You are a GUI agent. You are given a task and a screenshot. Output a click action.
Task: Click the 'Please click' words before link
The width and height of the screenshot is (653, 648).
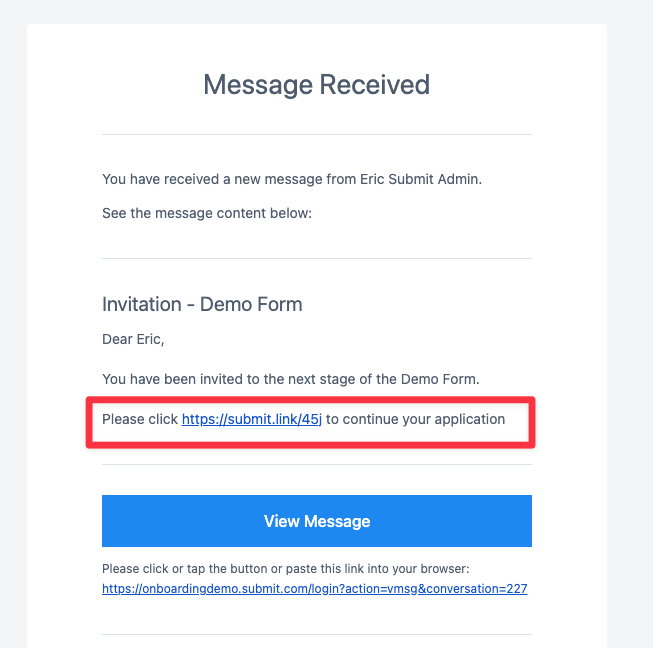coord(140,419)
